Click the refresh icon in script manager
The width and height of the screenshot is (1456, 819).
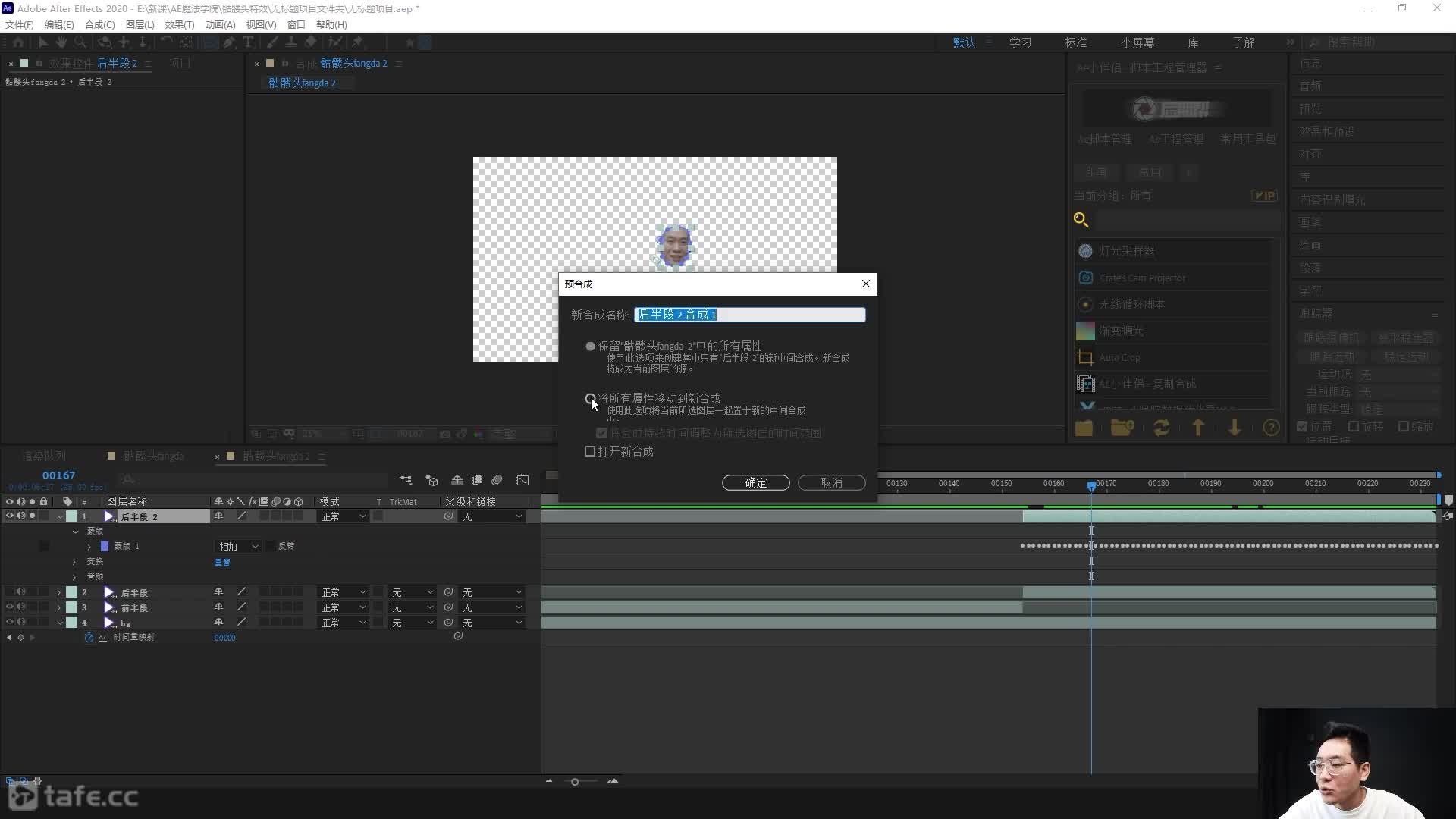1161,428
